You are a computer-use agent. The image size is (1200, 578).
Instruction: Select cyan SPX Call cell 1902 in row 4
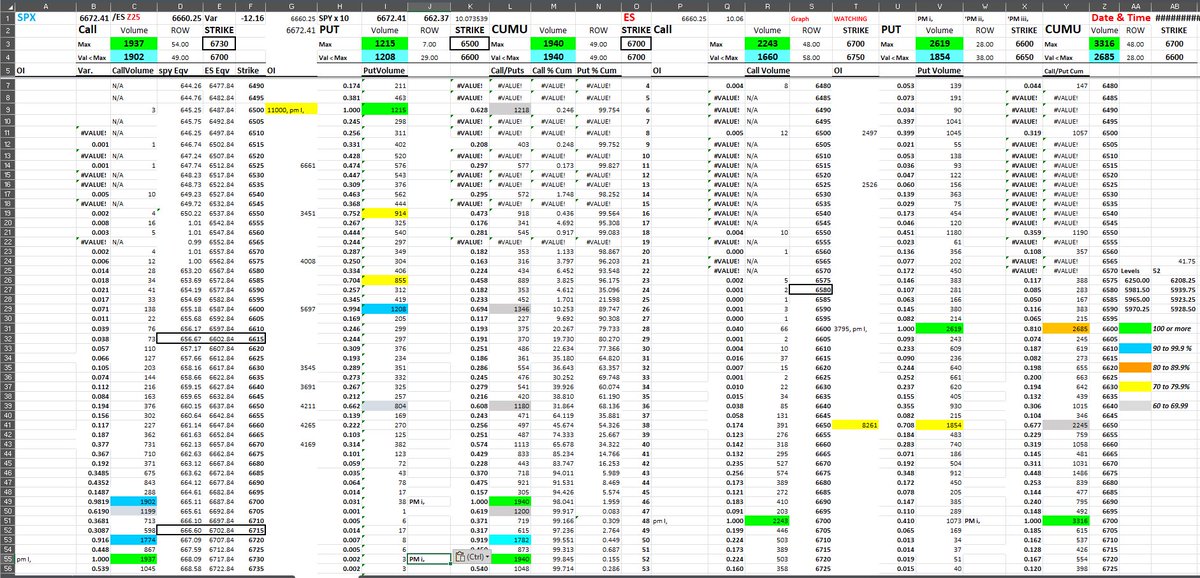coord(132,58)
